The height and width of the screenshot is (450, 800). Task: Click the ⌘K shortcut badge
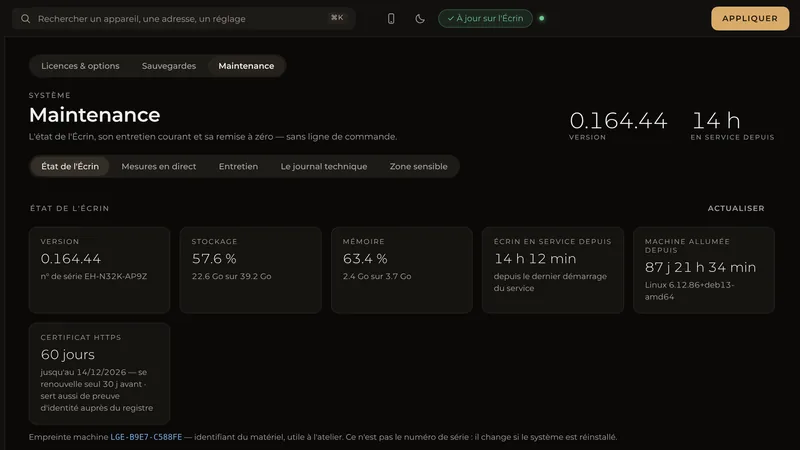point(337,18)
